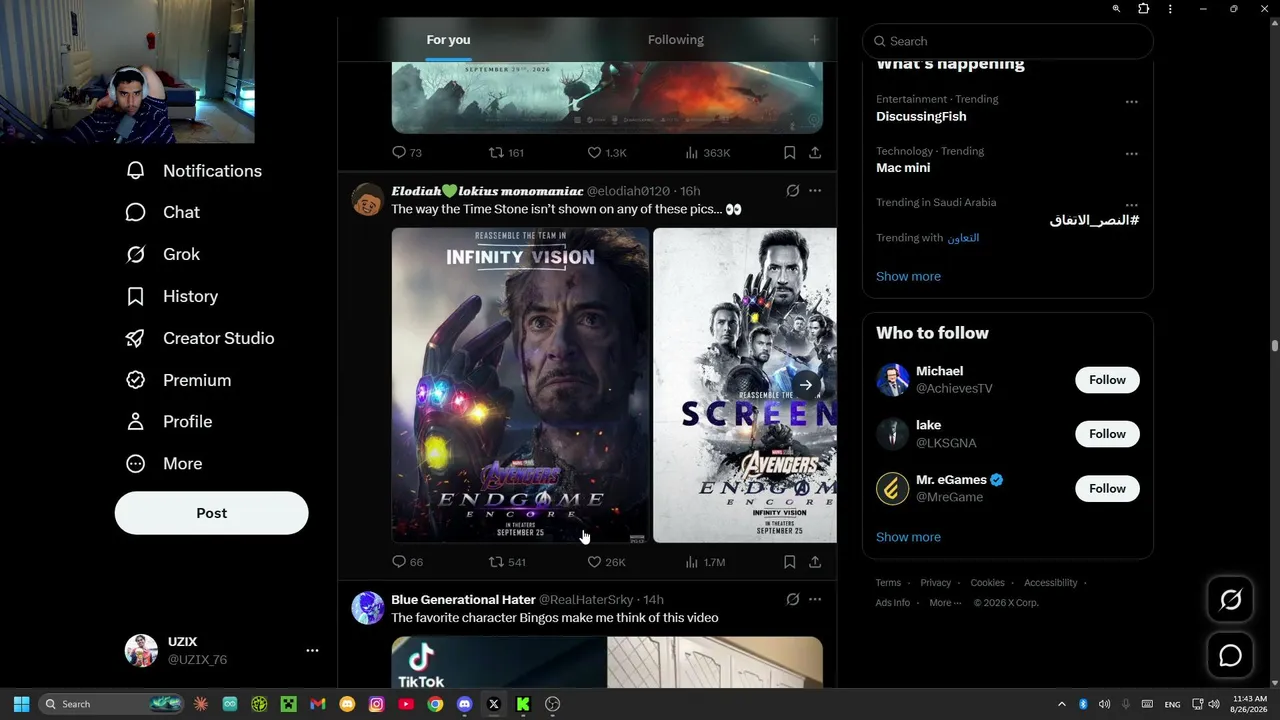Repost the post with 161 reposts
This screenshot has height=720, width=1280.
506,153
